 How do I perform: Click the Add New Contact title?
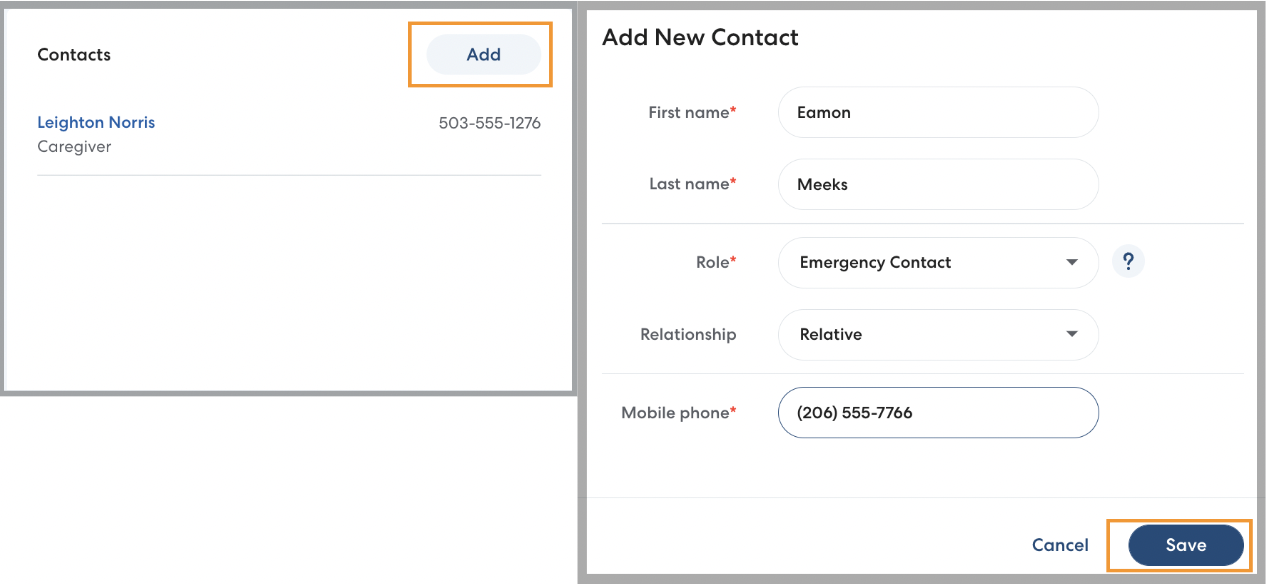pyautogui.click(x=700, y=38)
